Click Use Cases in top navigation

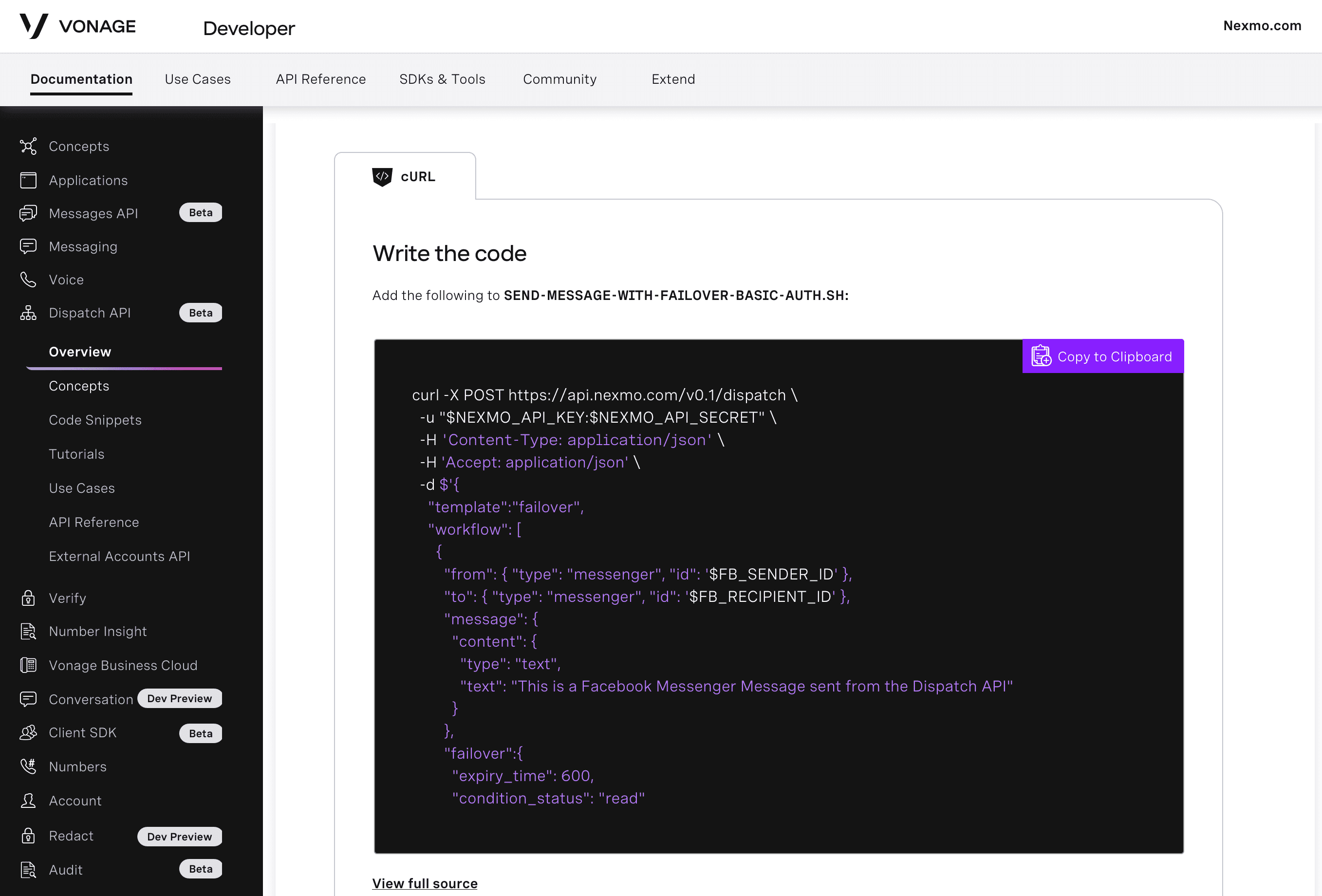point(197,79)
